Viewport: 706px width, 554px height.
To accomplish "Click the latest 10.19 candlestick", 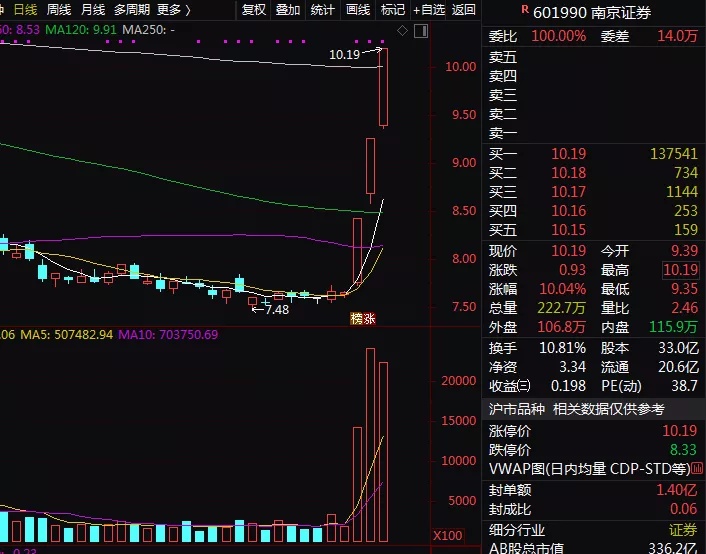I will [x=384, y=87].
